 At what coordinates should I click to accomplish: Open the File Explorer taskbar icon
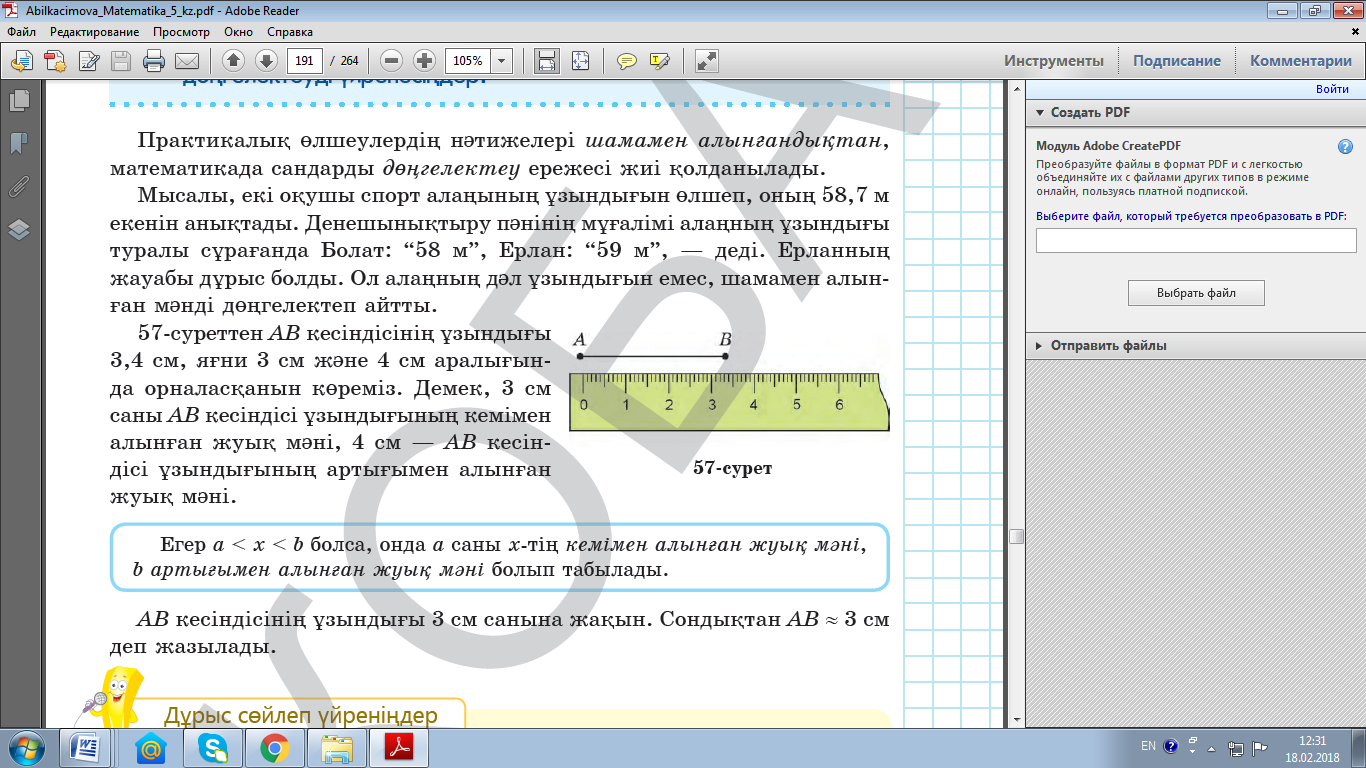[x=336, y=747]
